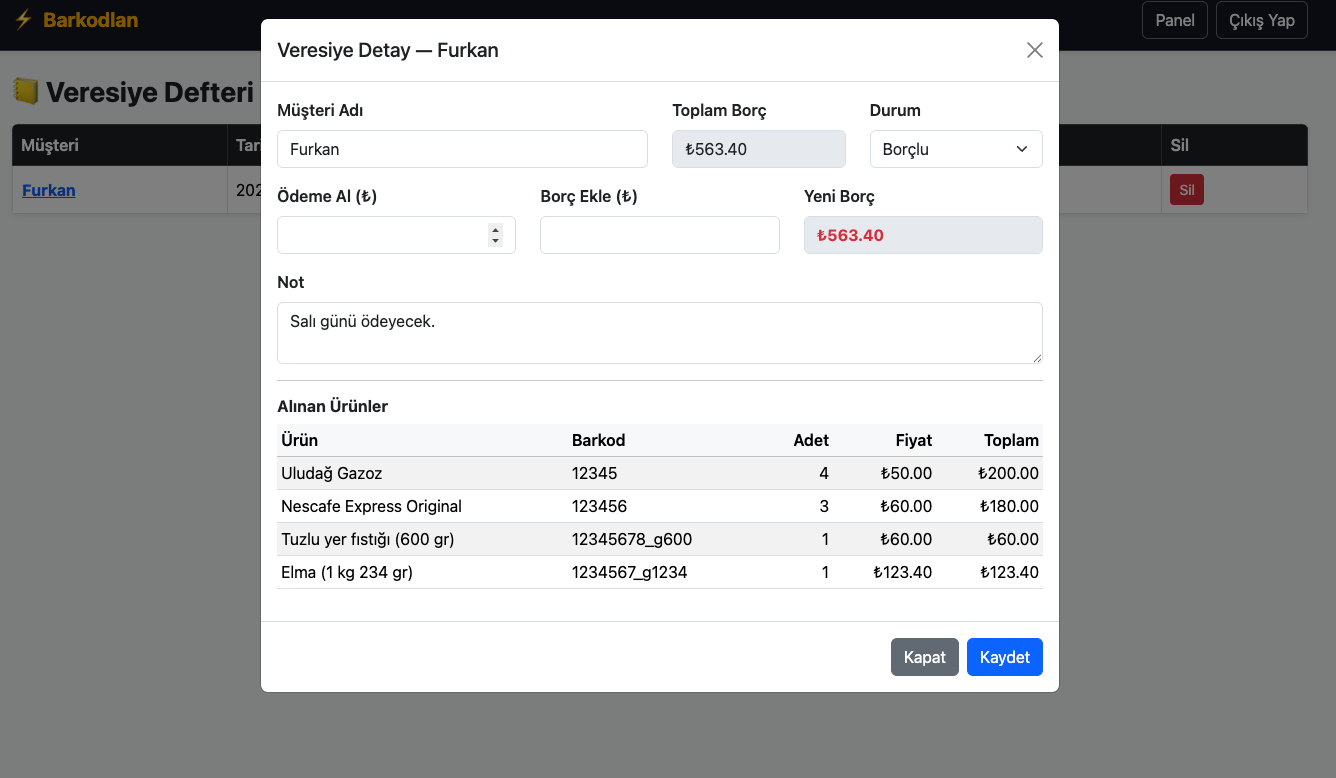The image size is (1336, 778).
Task: Click the Toplam Borç read-only field
Action: (x=758, y=149)
